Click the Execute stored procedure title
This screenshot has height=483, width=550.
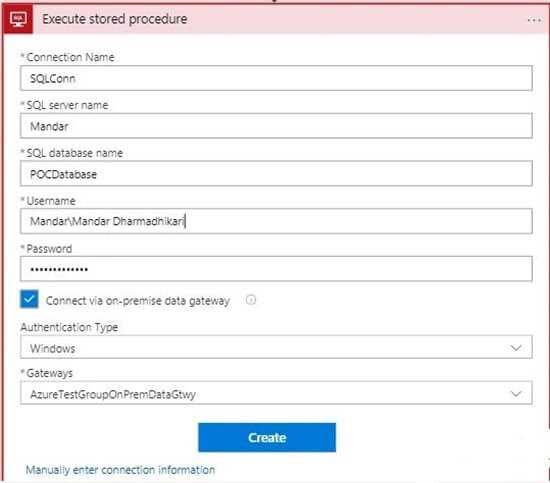coord(115,19)
